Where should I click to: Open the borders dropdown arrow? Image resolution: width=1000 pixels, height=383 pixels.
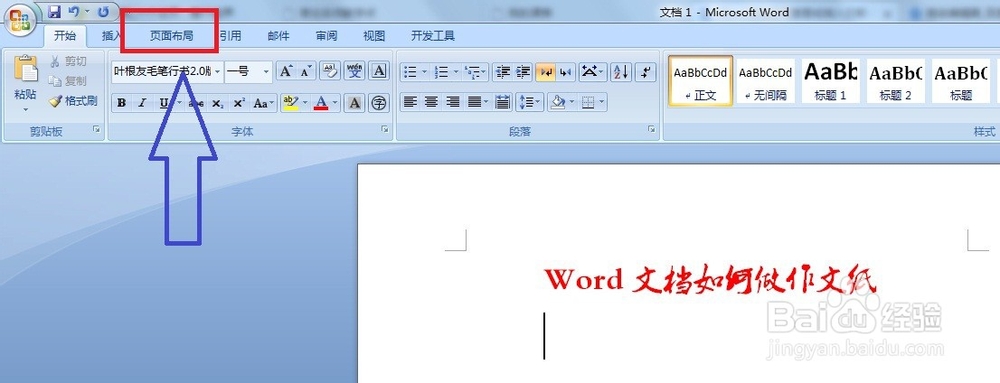[602, 102]
